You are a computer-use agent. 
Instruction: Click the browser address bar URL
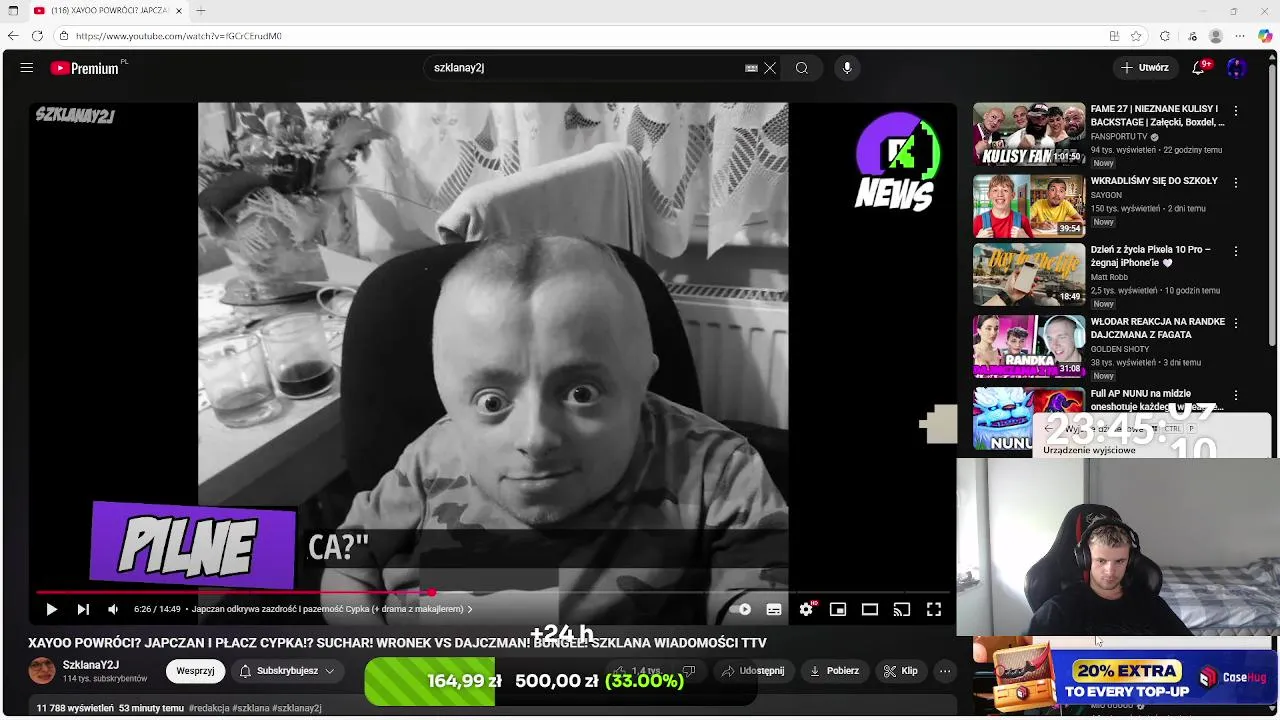coord(179,36)
